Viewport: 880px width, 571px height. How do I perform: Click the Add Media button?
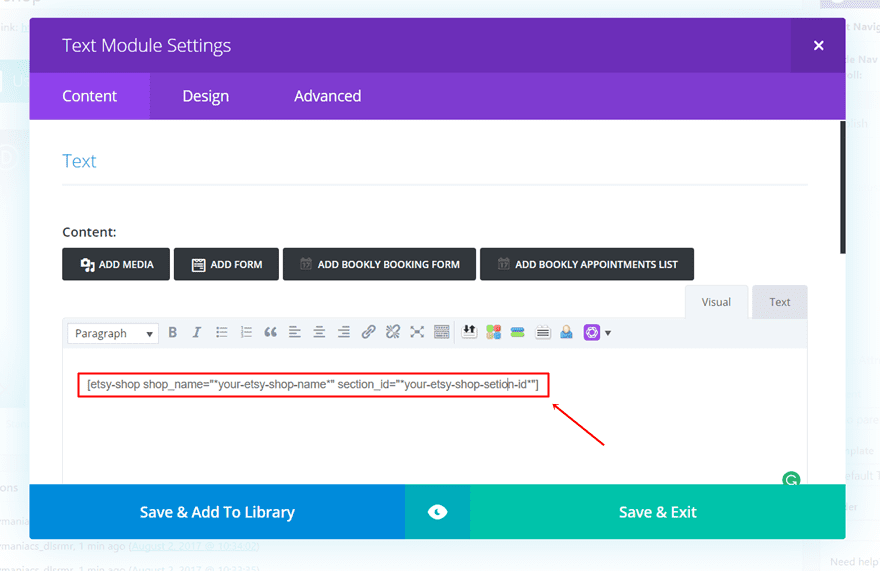116,265
